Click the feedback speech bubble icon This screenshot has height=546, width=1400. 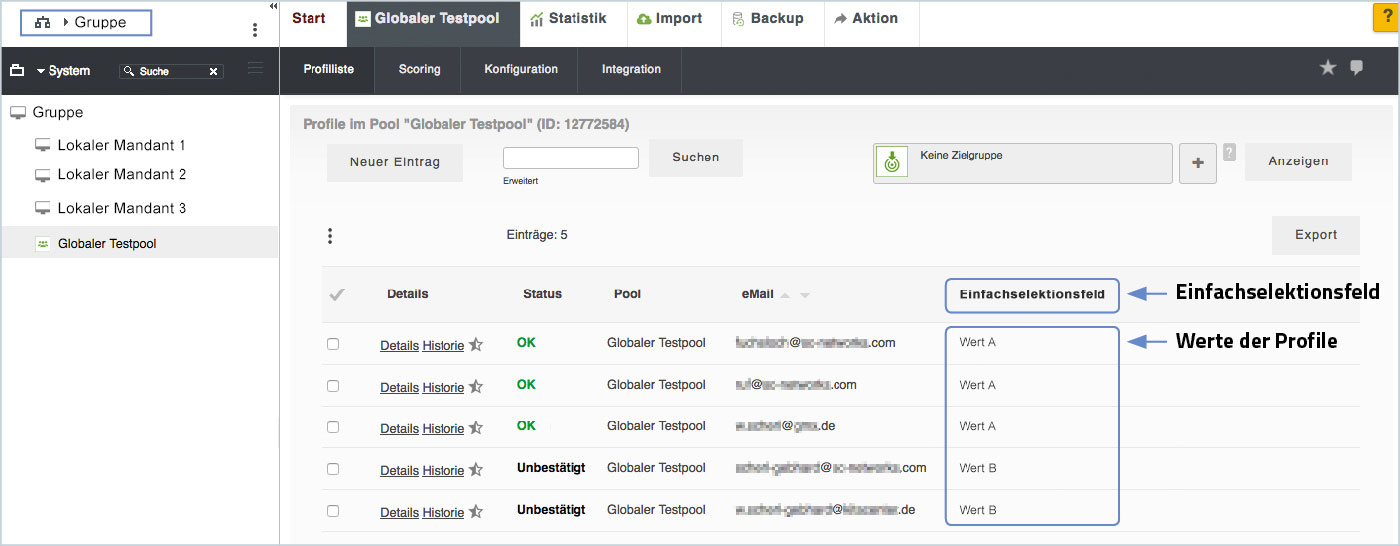(x=1357, y=67)
